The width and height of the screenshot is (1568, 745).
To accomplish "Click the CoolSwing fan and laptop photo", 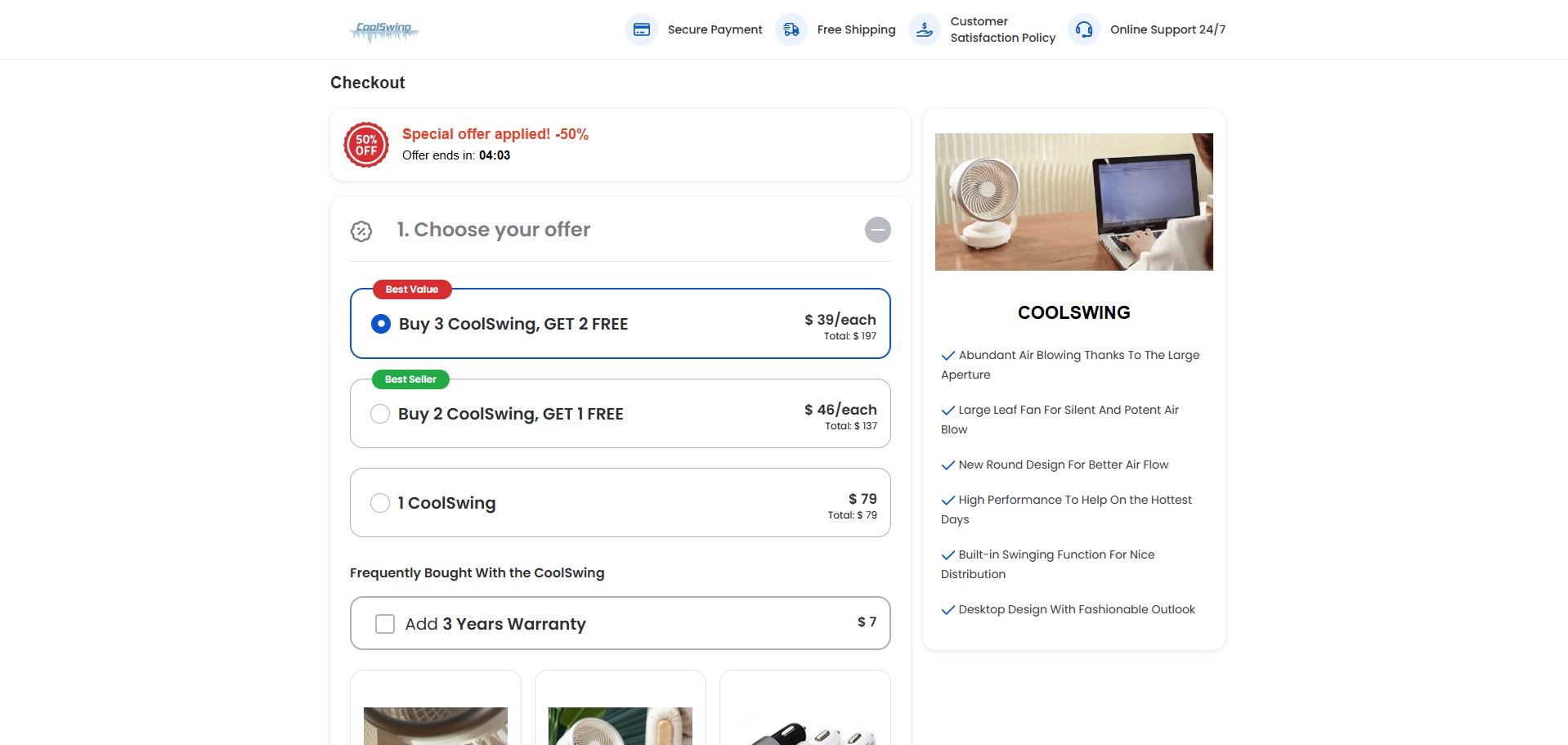I will pyautogui.click(x=1073, y=202).
